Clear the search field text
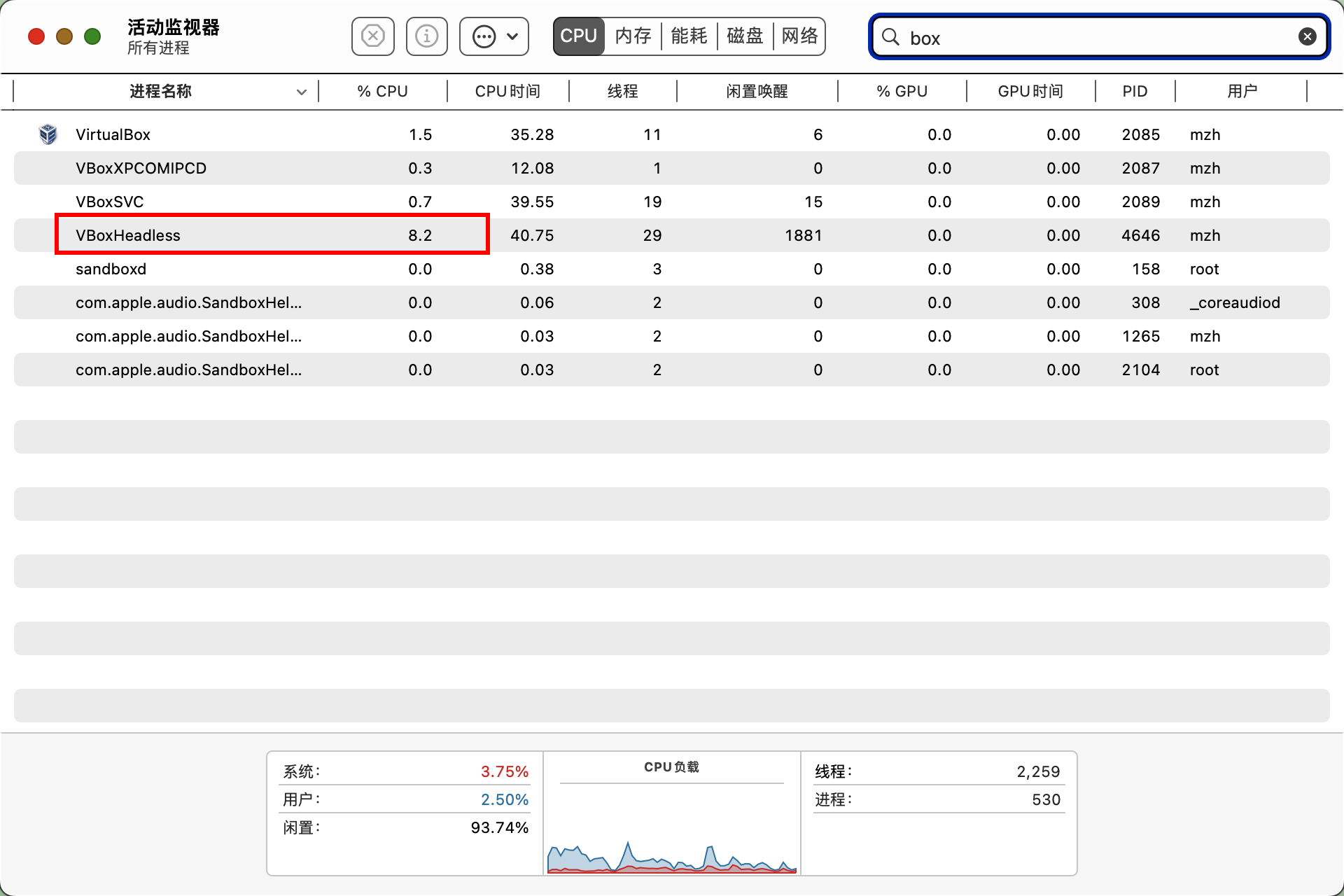The width and height of the screenshot is (1344, 896). tap(1307, 37)
